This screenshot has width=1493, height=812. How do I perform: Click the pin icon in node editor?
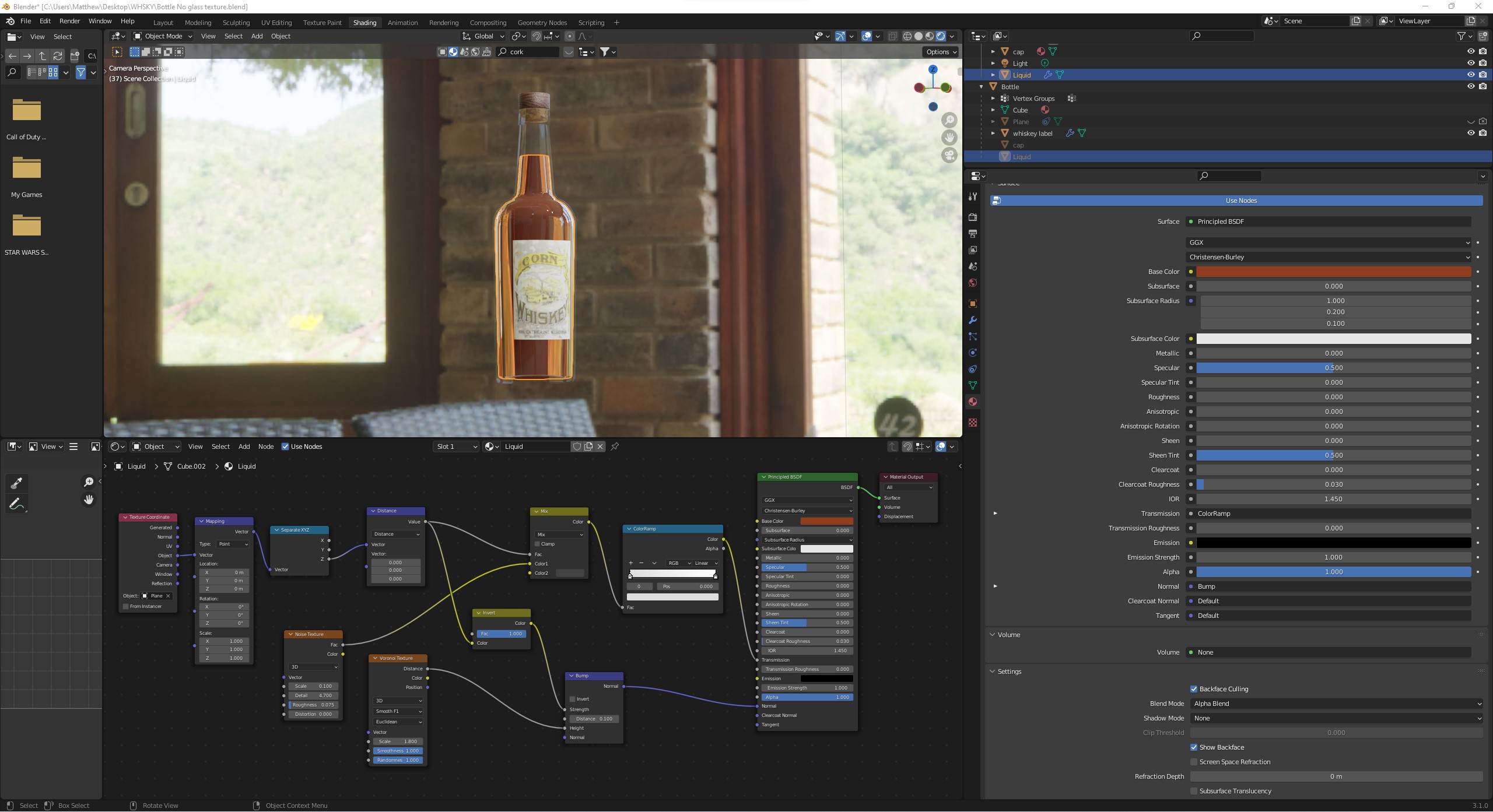[615, 447]
